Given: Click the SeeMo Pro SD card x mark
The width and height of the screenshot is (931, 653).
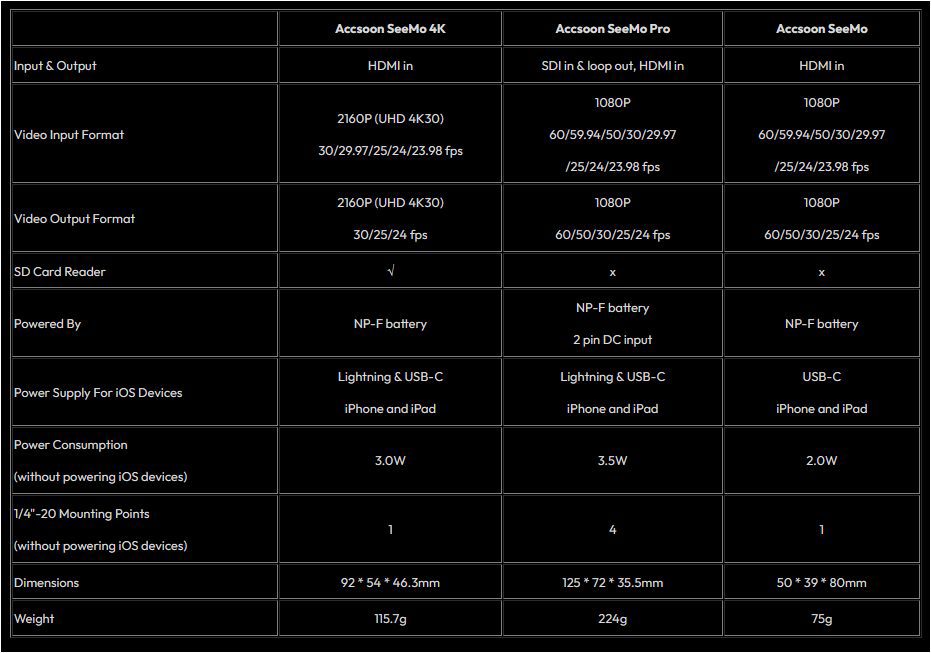Looking at the screenshot, I should pos(612,272).
